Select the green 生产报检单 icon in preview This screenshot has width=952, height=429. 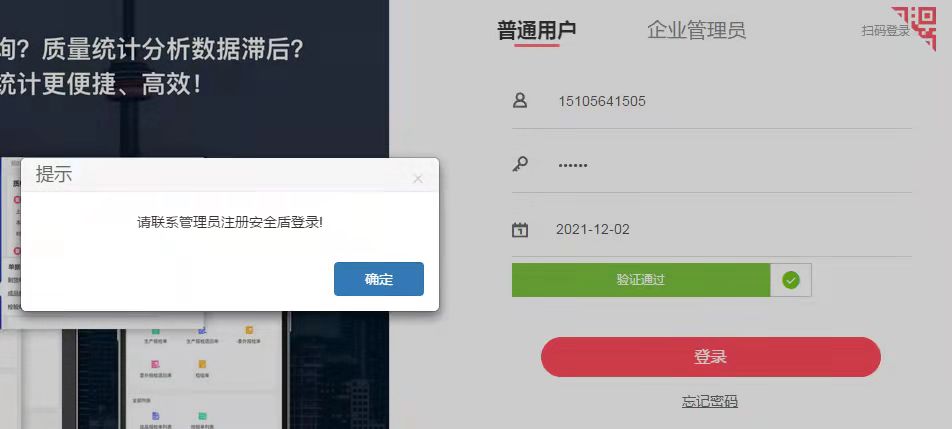click(155, 331)
